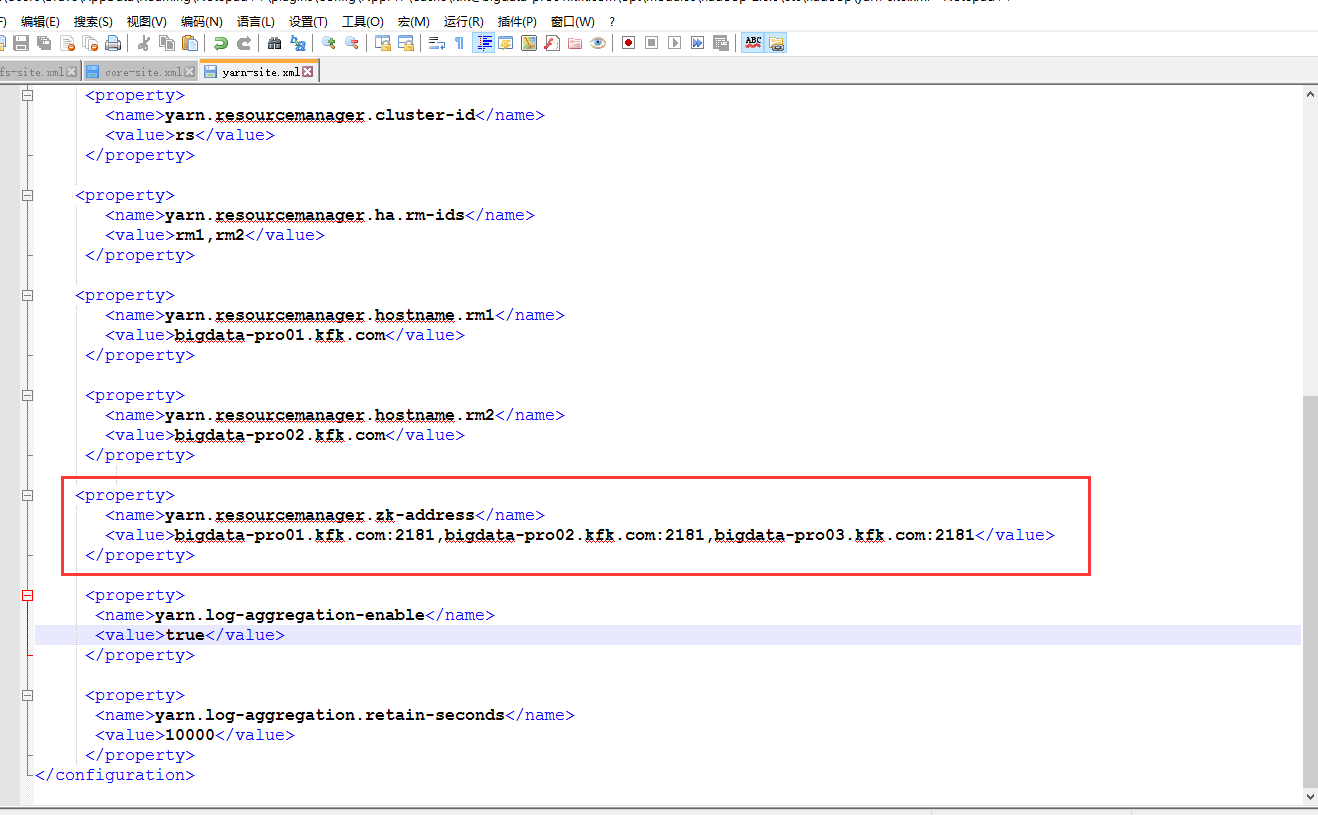Toggle the Document Map icon
Image resolution: width=1318 pixels, height=815 pixels.
coord(529,43)
